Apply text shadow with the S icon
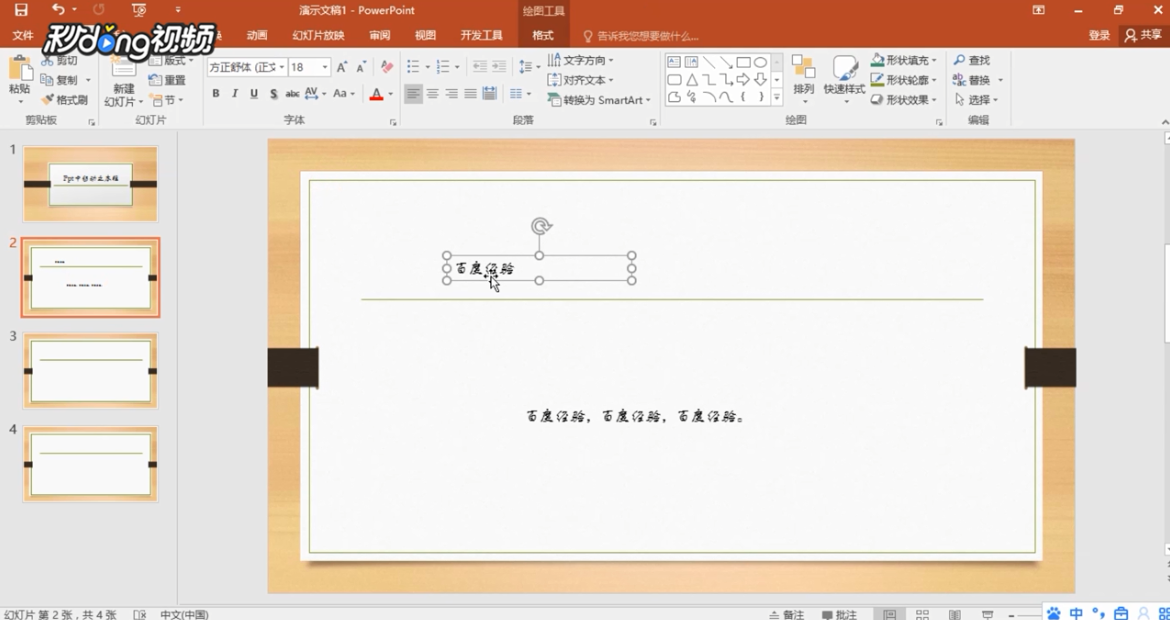This screenshot has height=620, width=1170. pos(273,93)
